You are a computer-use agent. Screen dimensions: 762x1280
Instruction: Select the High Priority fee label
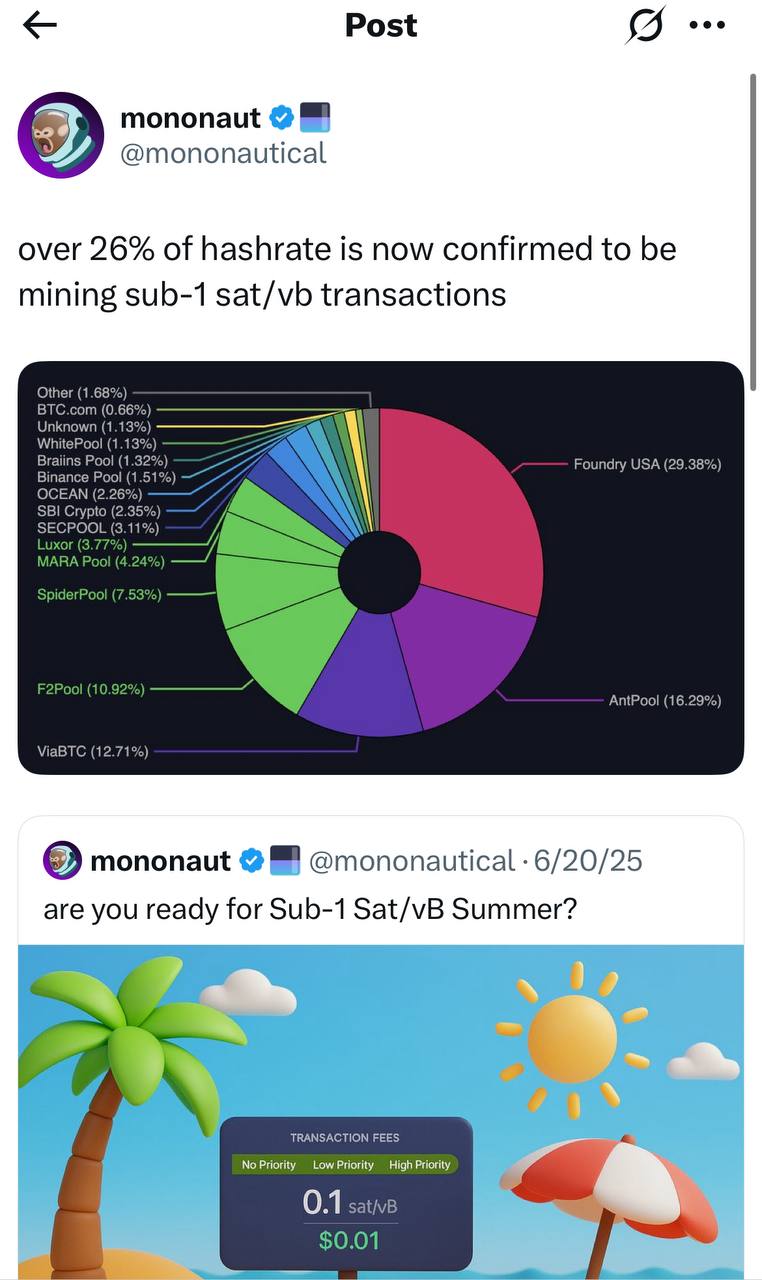tap(420, 1164)
